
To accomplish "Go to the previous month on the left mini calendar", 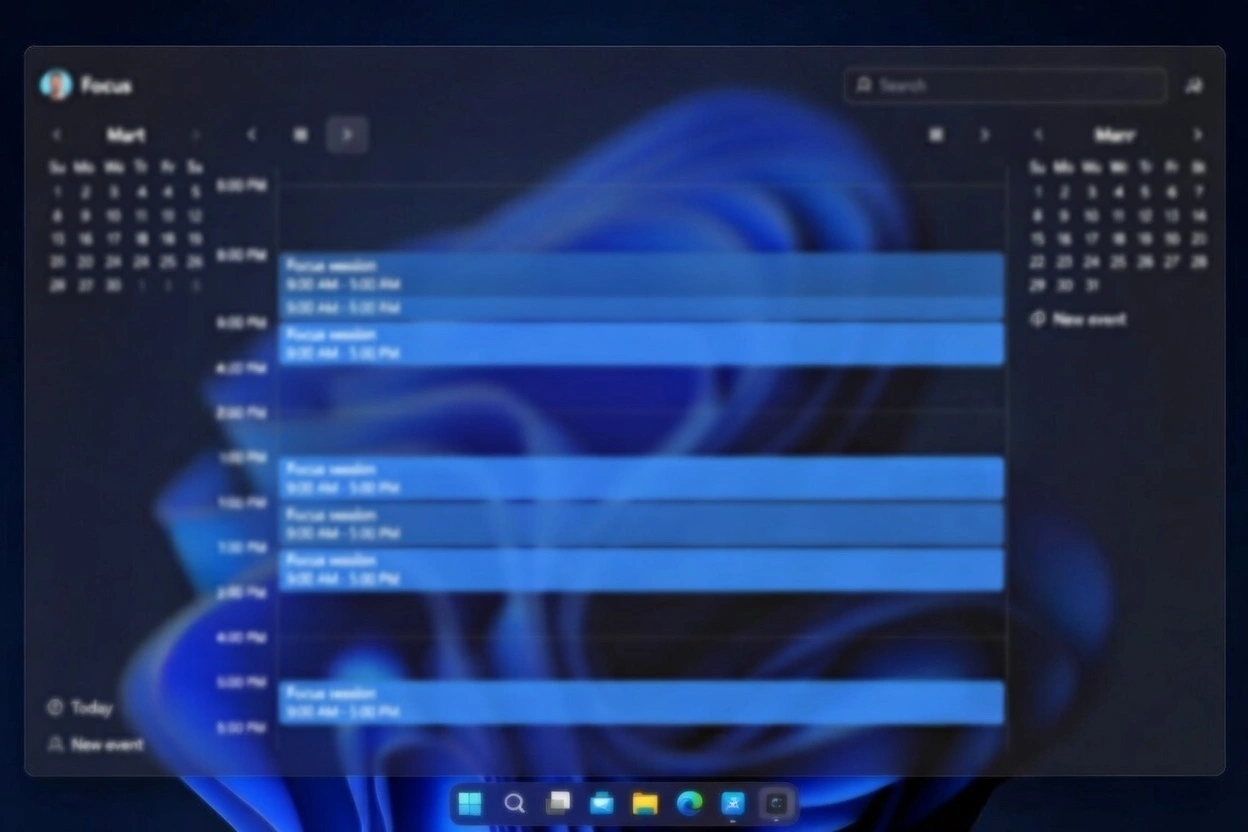I will pos(56,133).
